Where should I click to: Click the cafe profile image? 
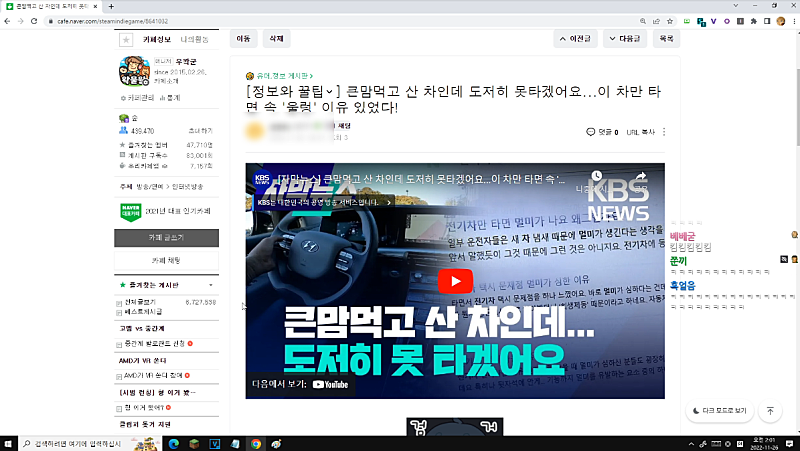click(x=134, y=71)
